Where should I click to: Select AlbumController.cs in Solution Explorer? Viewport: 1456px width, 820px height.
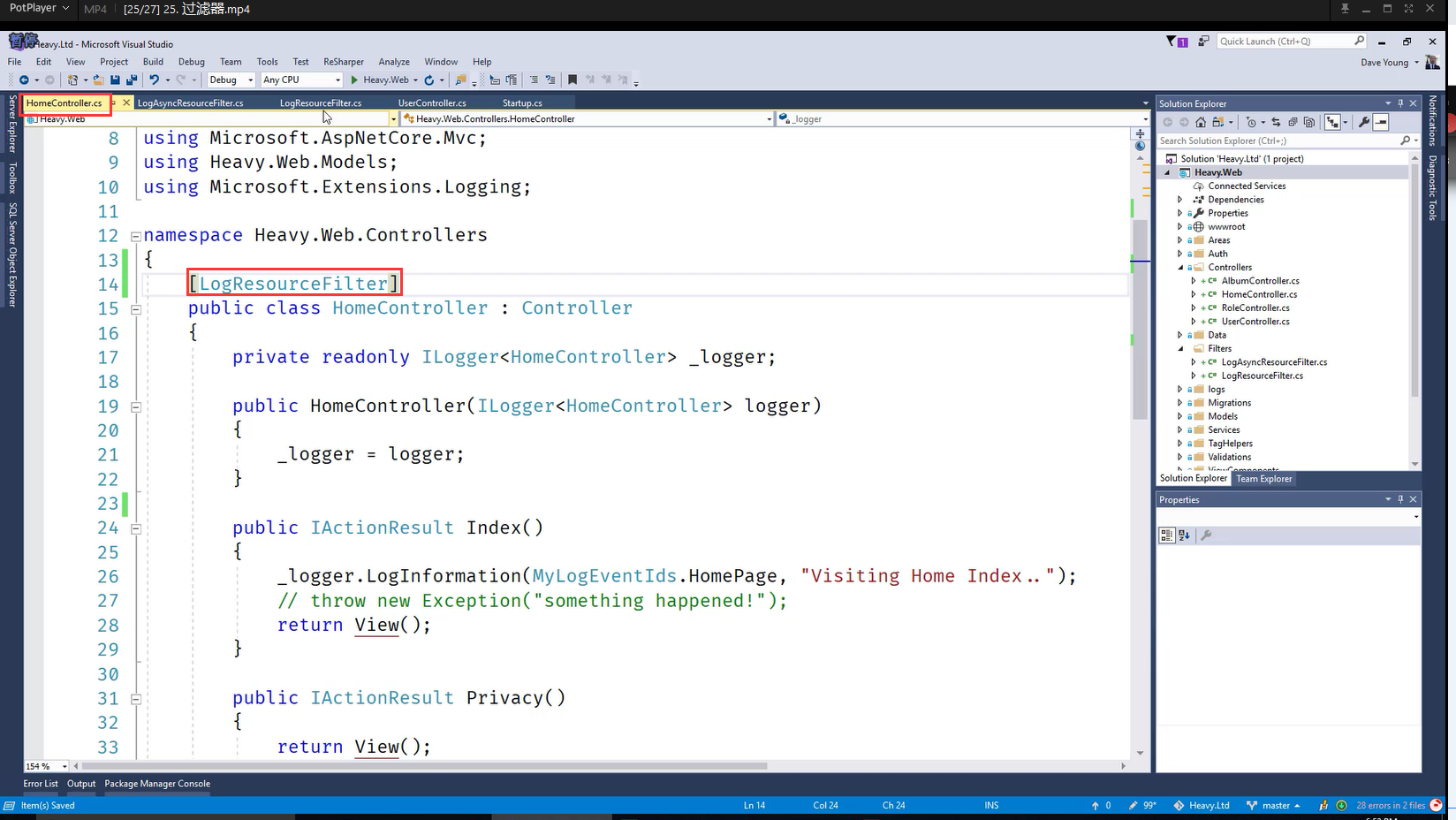(x=1260, y=281)
